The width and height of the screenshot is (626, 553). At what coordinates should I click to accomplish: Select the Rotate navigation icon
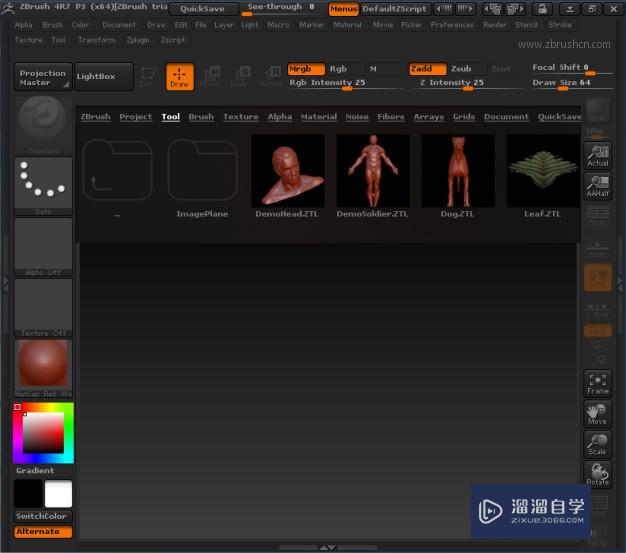coord(597,475)
